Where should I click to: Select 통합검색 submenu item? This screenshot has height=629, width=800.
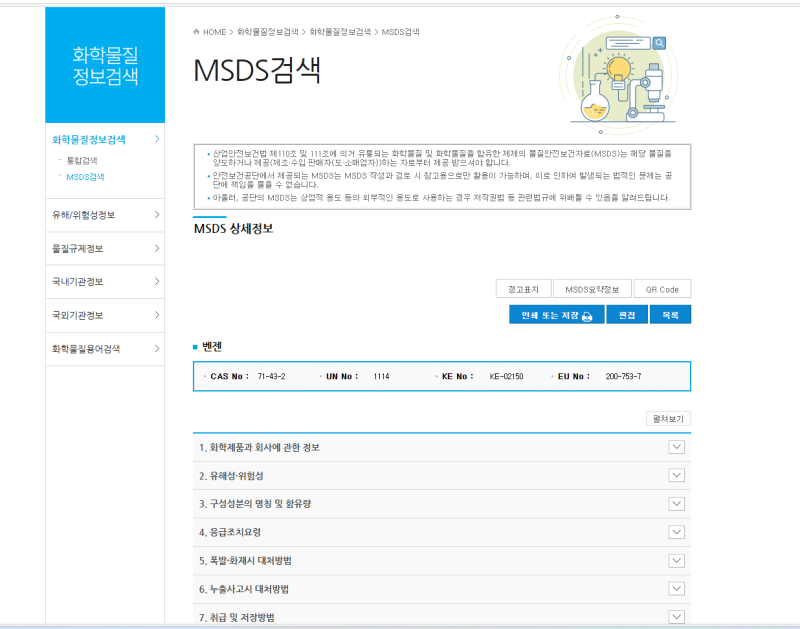(82, 161)
